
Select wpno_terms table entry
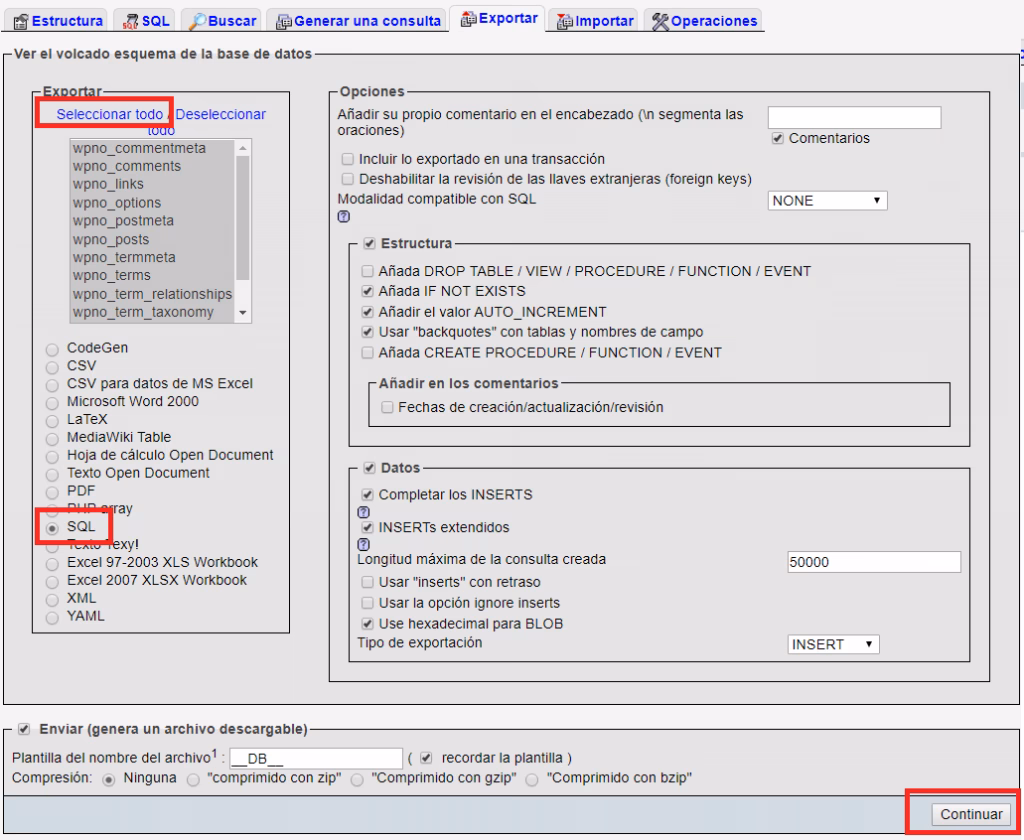click(x=152, y=276)
